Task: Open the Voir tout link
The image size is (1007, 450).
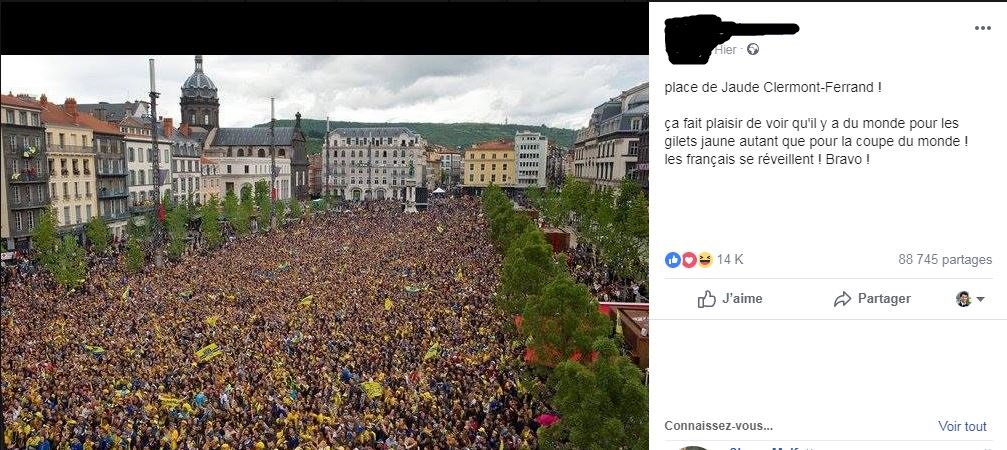Action: click(x=962, y=426)
